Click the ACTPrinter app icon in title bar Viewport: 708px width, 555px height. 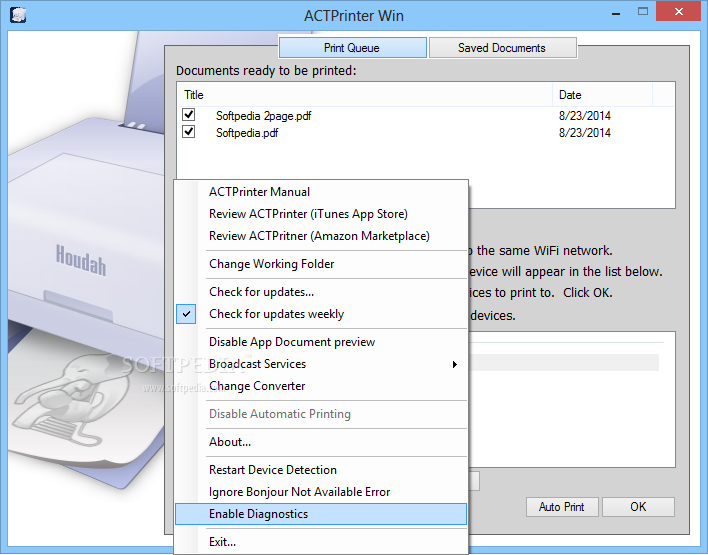pos(18,15)
